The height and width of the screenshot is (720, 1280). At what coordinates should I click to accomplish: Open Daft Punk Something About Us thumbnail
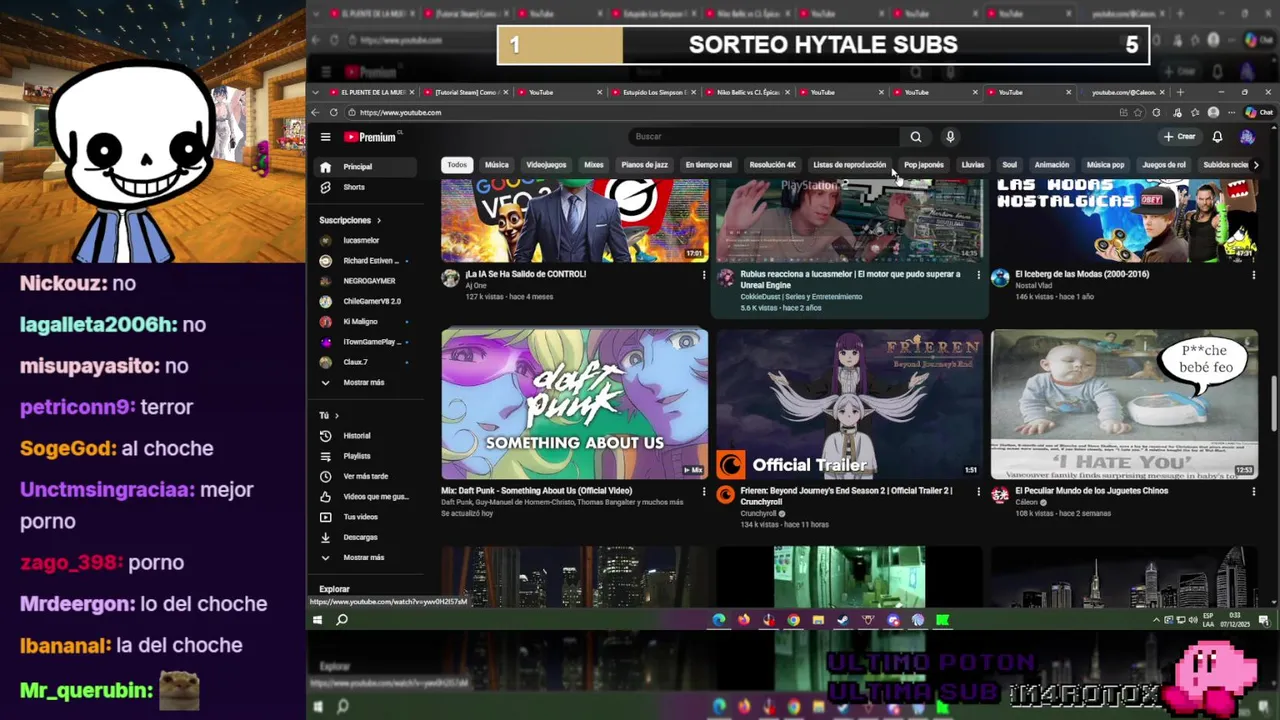pos(575,404)
